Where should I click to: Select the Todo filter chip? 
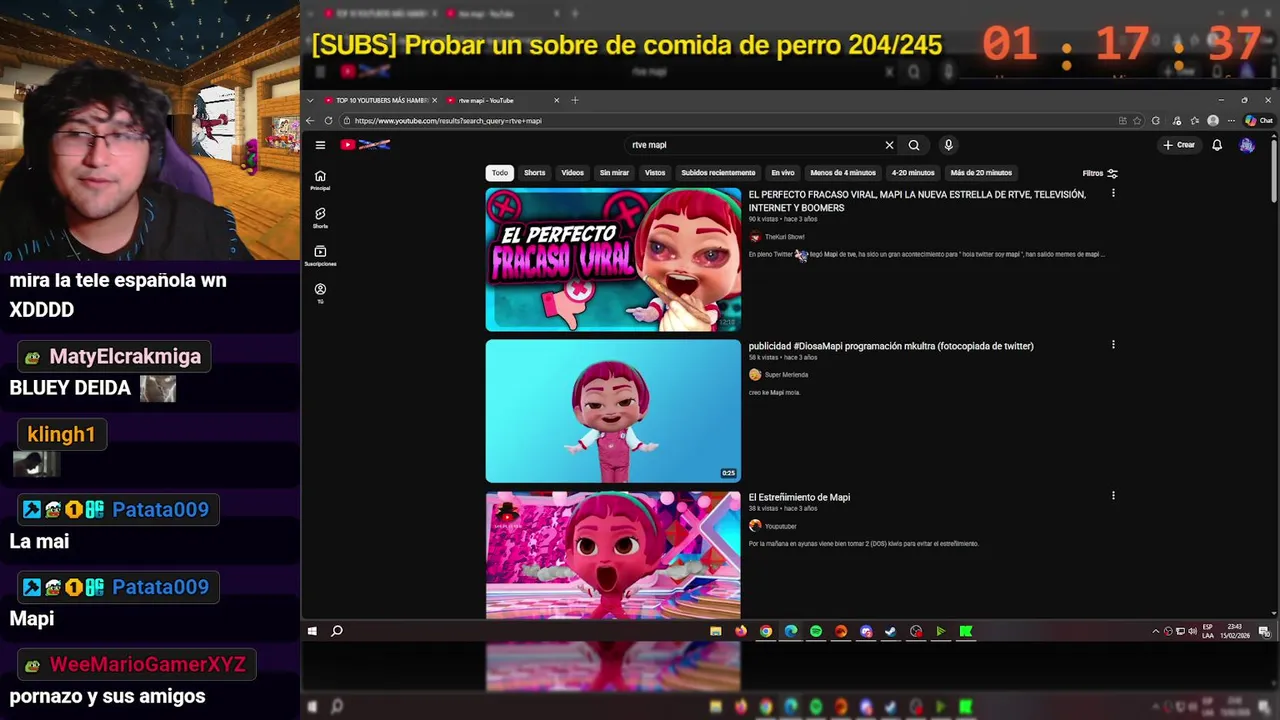pyautogui.click(x=500, y=173)
